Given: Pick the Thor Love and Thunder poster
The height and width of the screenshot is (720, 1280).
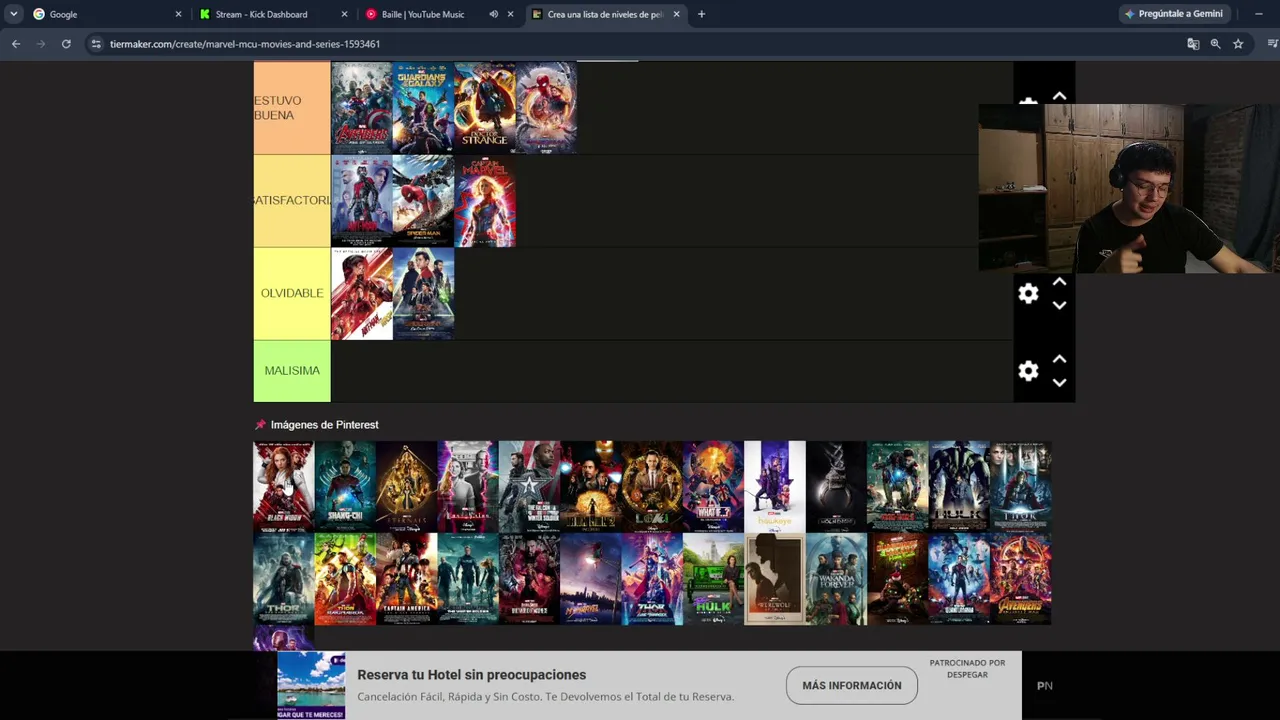Looking at the screenshot, I should pos(652,579).
